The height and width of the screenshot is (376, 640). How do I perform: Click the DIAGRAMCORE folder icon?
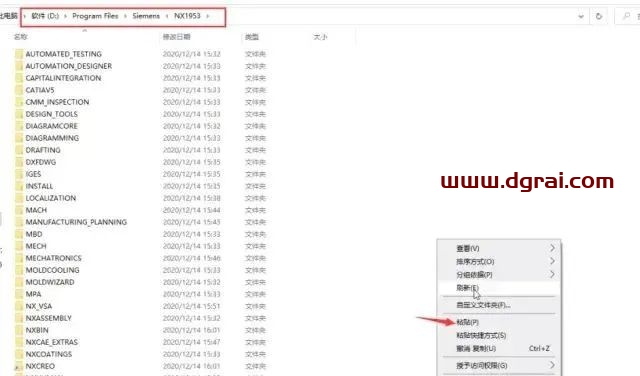19,126
